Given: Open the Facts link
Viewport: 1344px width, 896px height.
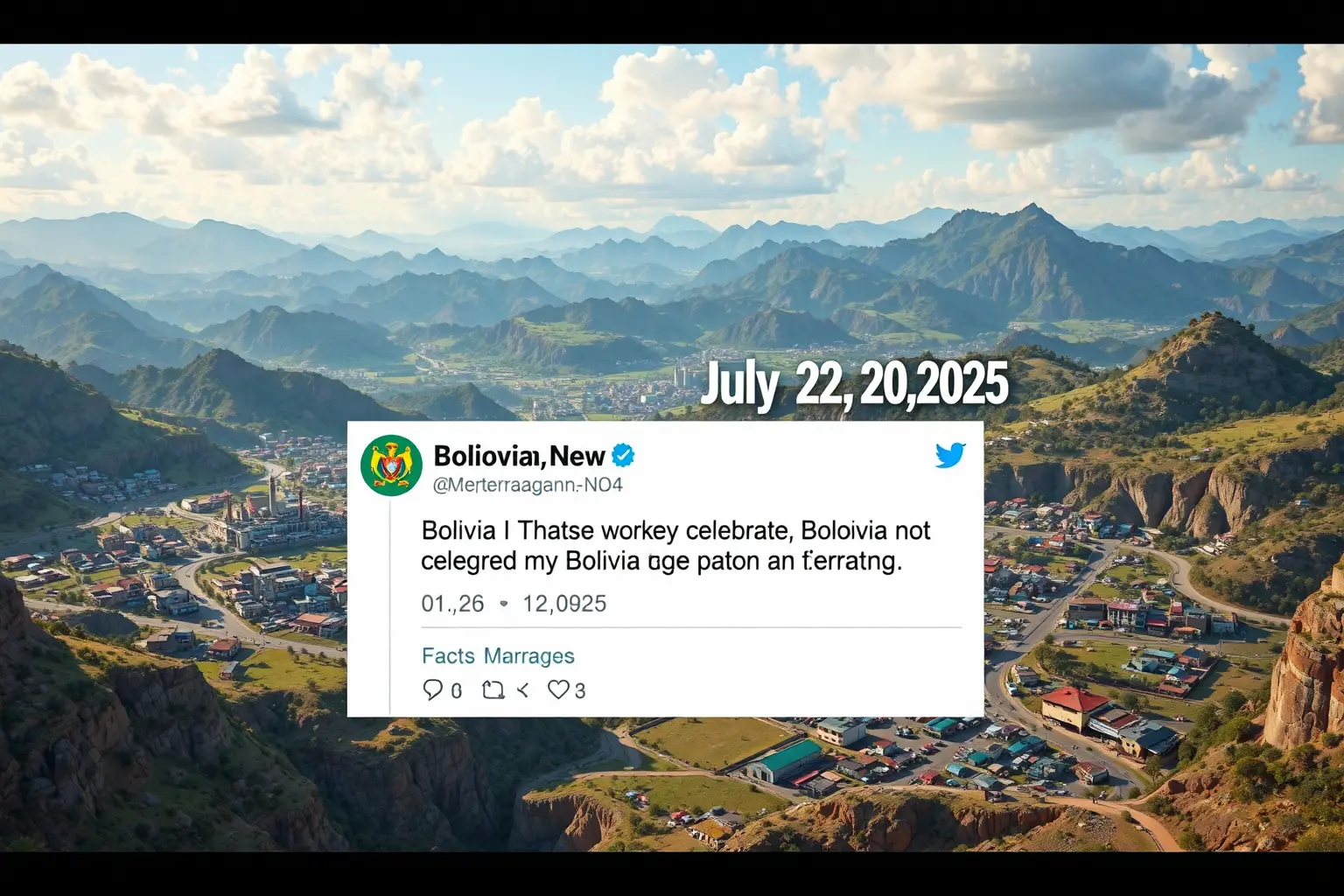Looking at the screenshot, I should click(x=448, y=655).
